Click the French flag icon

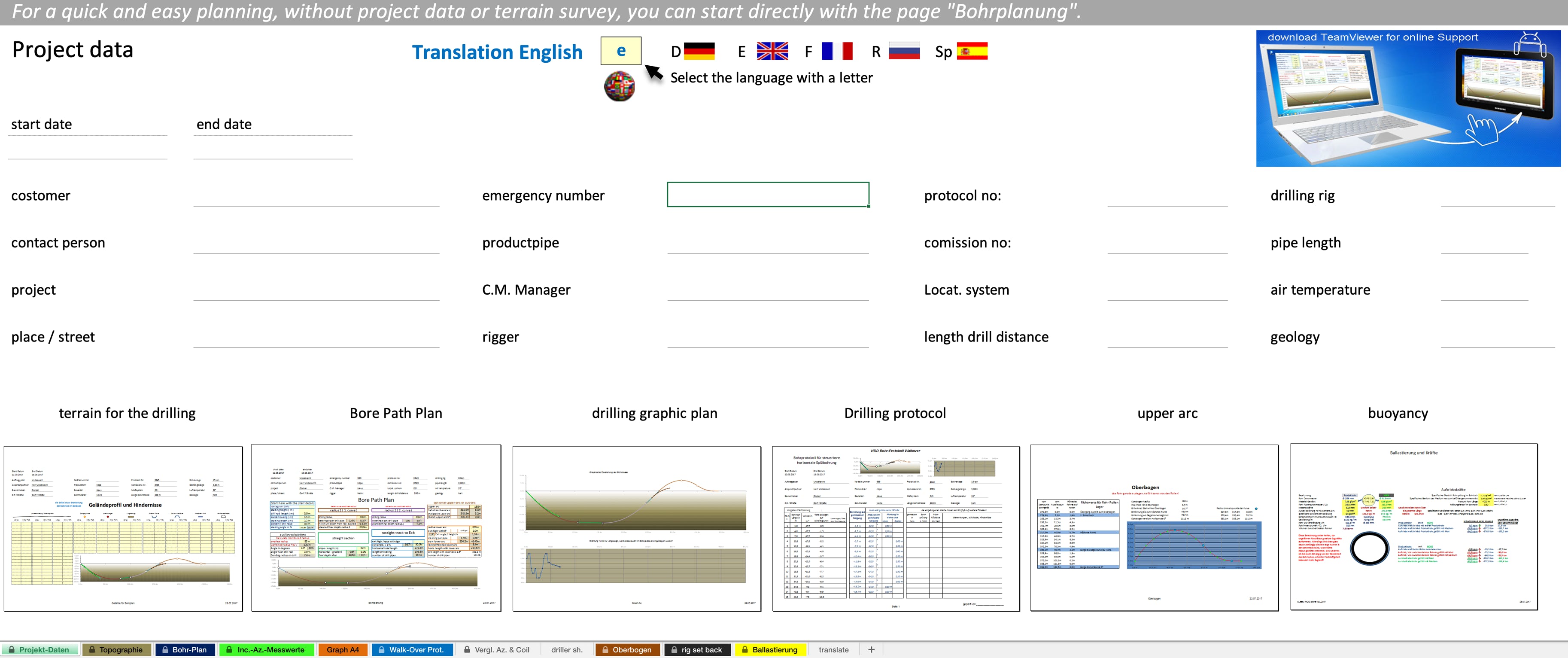836,51
